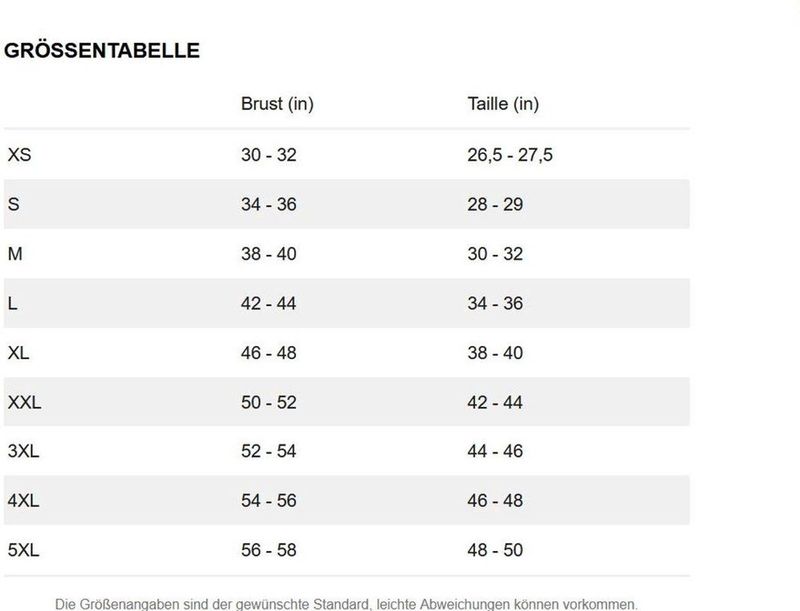Click the GRÖSSENTABELLE heading
The image size is (800, 611).
click(x=102, y=50)
